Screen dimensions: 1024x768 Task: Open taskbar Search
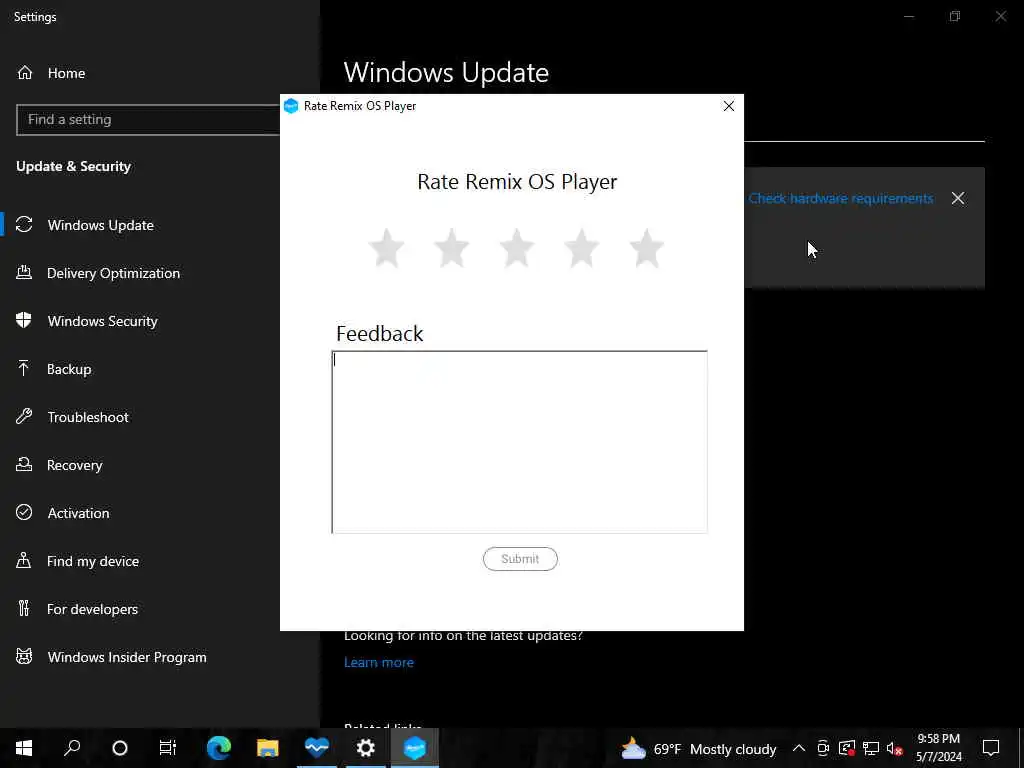(72, 748)
